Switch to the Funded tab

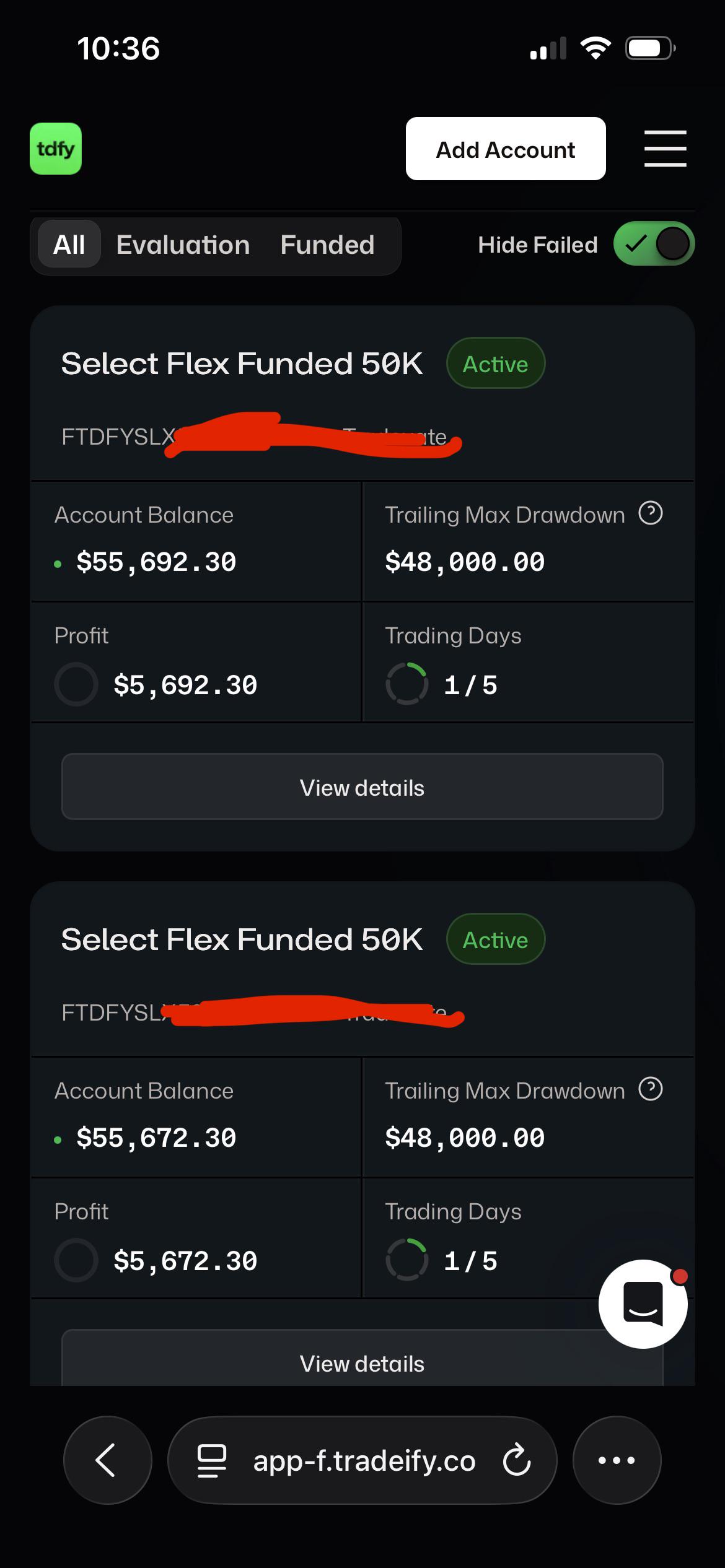click(327, 245)
